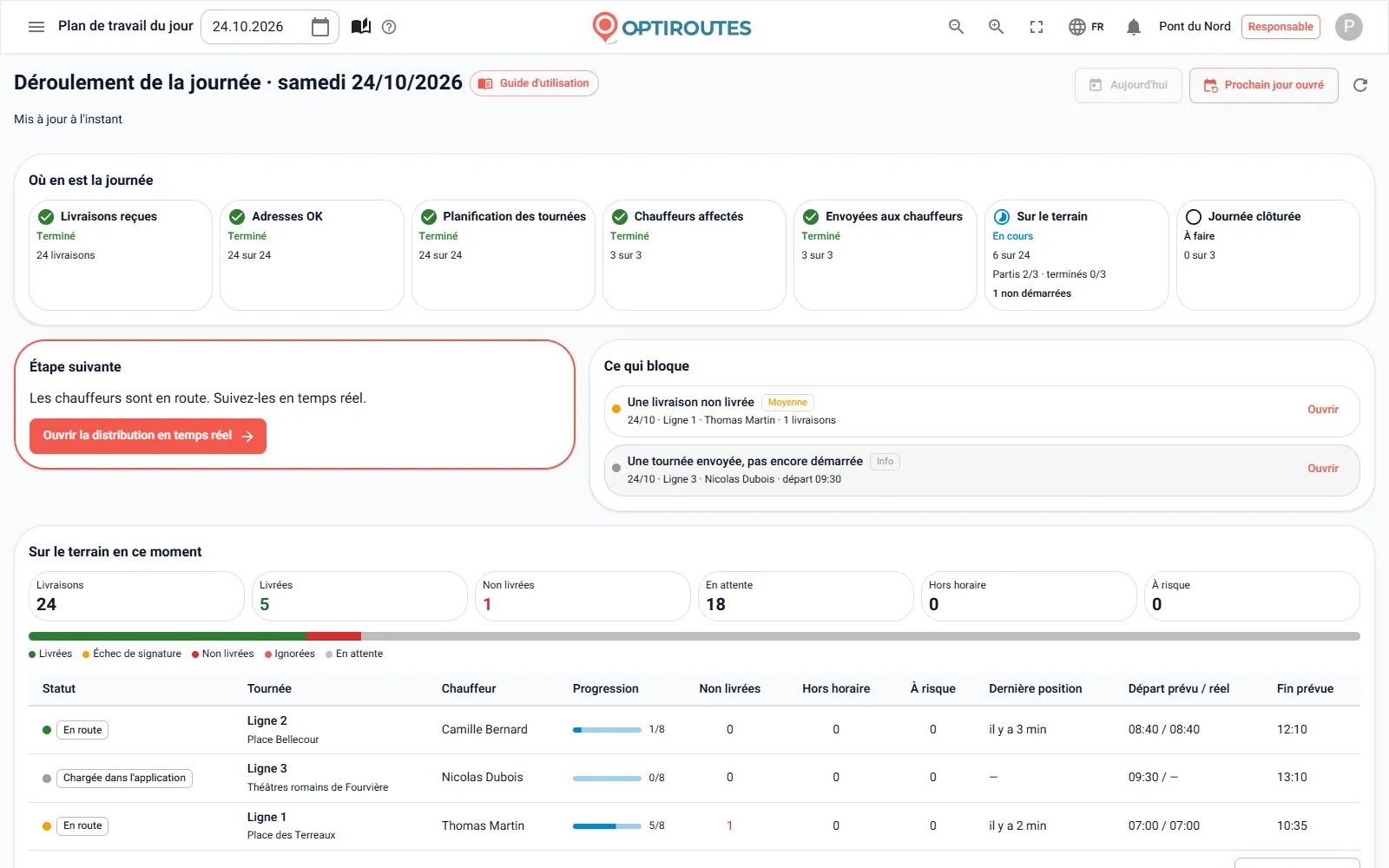The width and height of the screenshot is (1389, 868).
Task: Open the Planification des tournées step
Action: (x=504, y=255)
